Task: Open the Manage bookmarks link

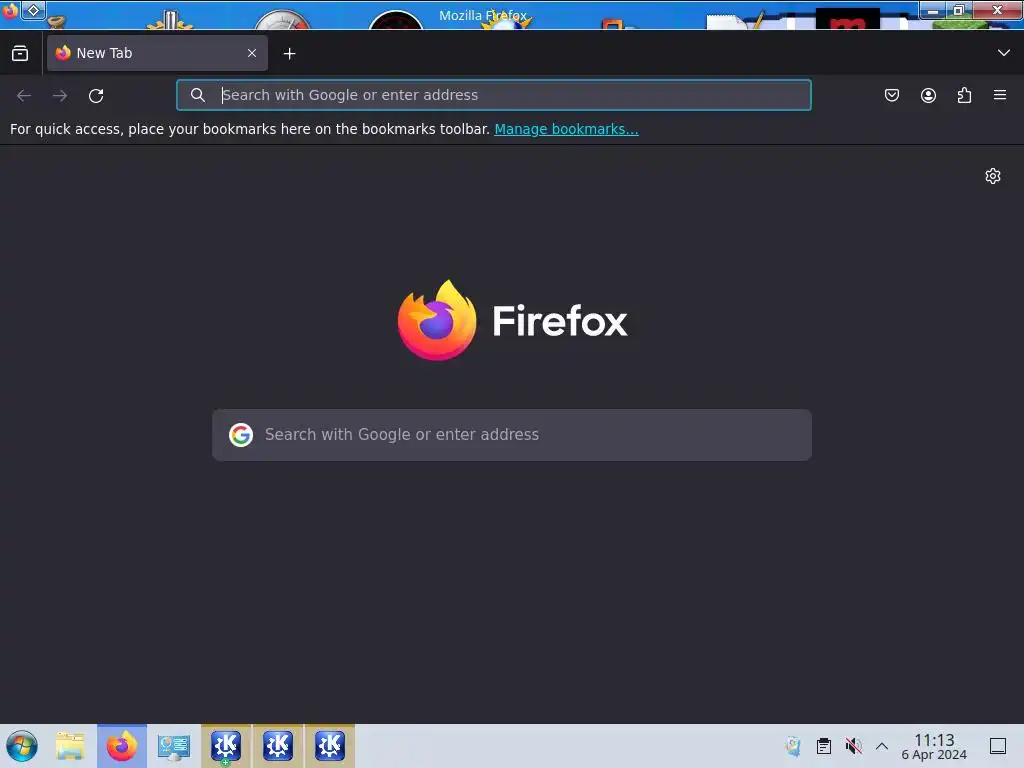Action: click(566, 129)
